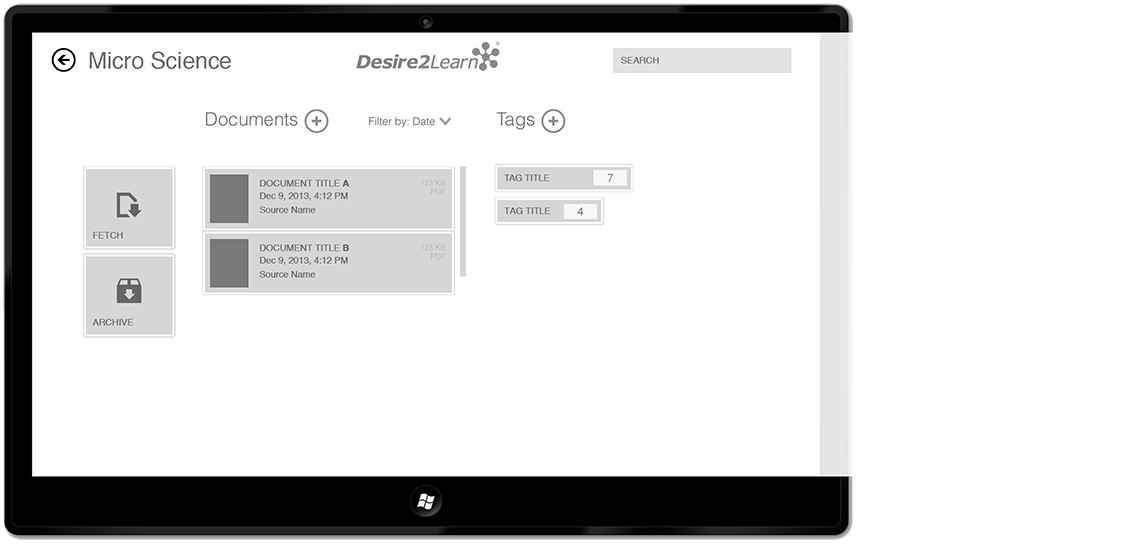Click the Archive box icon tile

click(x=129, y=295)
